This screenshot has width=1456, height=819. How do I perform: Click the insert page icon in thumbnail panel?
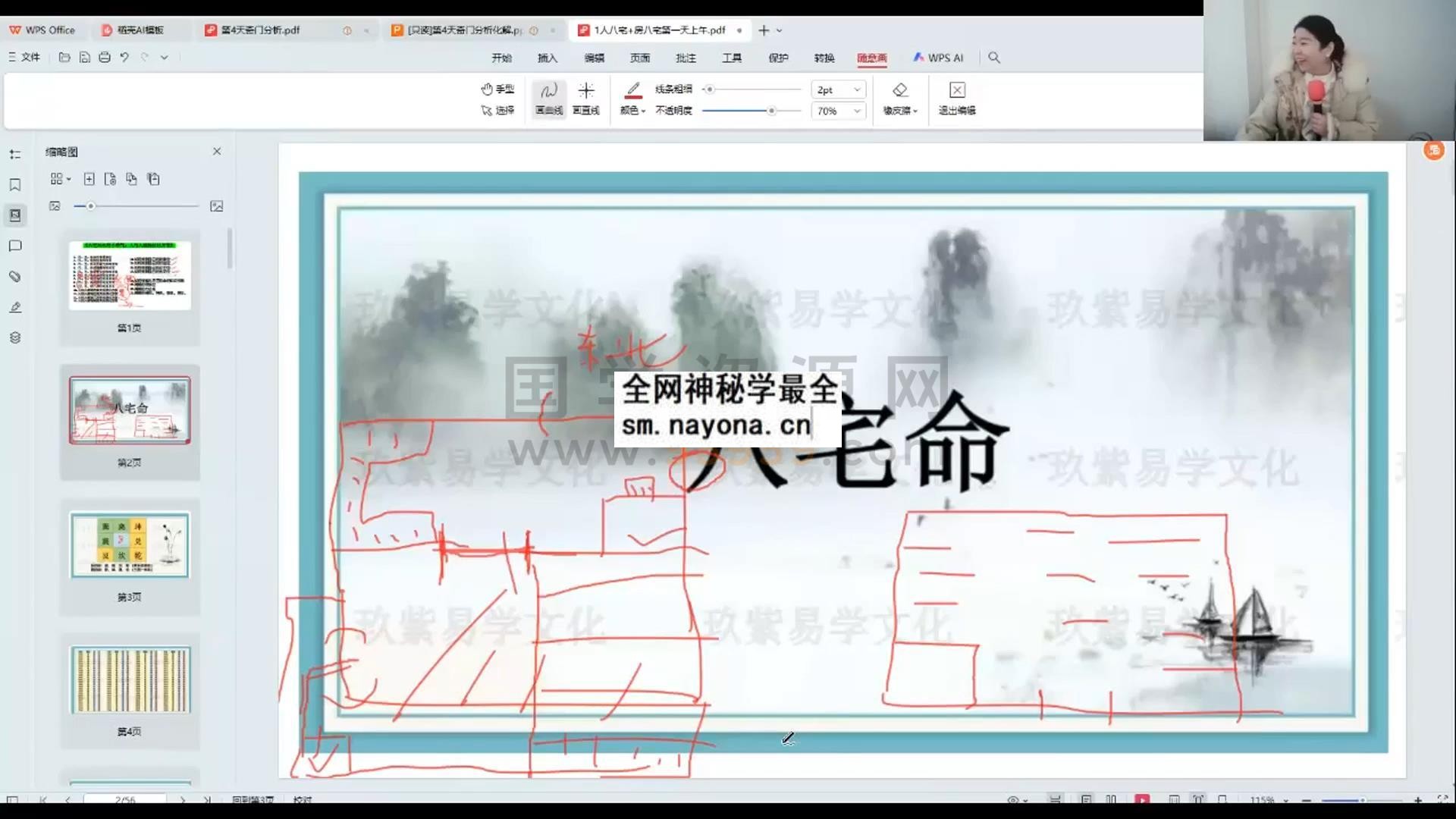point(89,179)
